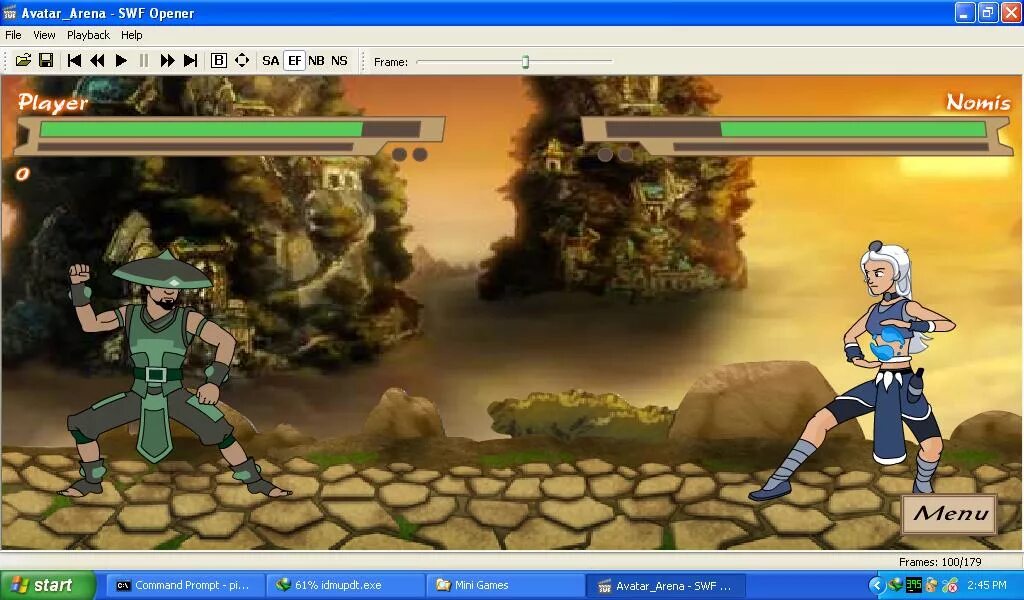Expand hidden tray icons with the arrow
The width and height of the screenshot is (1024, 600).
[x=877, y=585]
